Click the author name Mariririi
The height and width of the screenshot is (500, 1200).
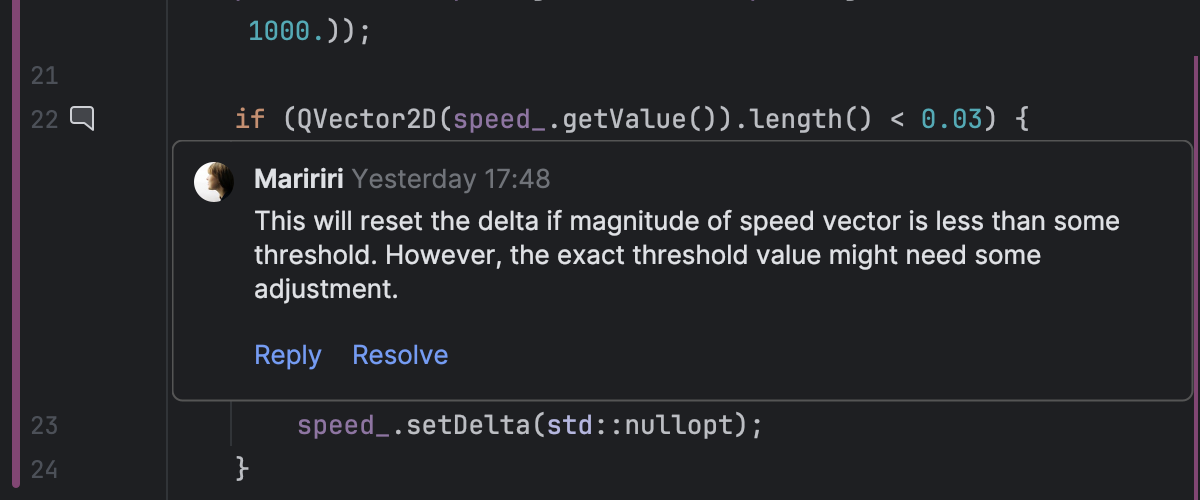pos(300,179)
